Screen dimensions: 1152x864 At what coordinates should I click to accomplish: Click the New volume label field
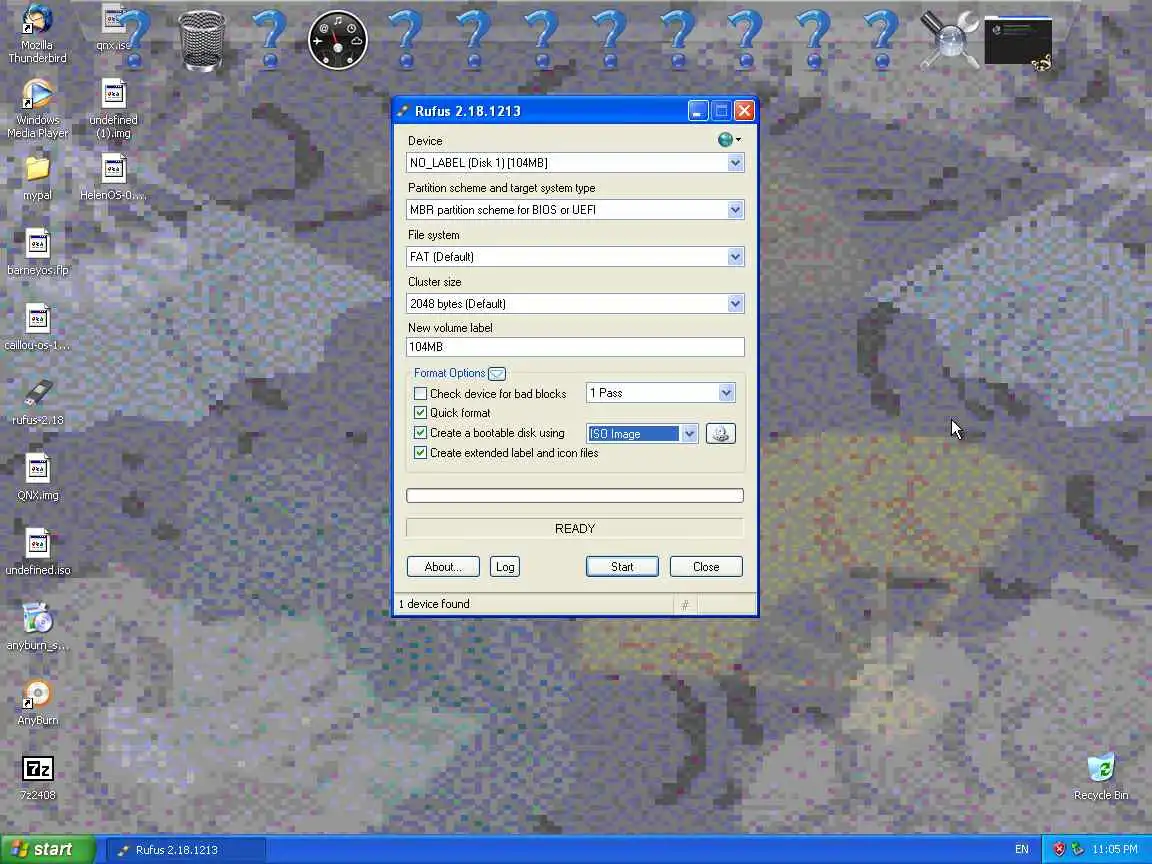(575, 347)
